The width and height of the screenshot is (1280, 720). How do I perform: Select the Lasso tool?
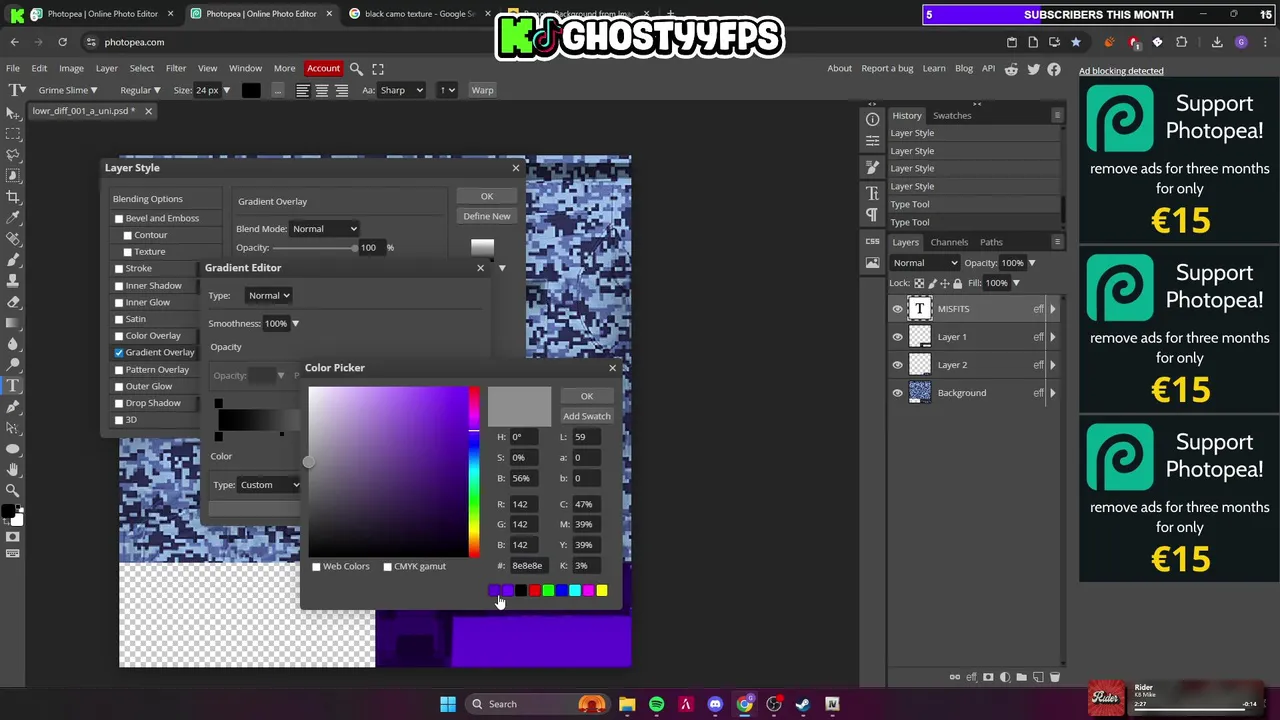pyautogui.click(x=13, y=155)
